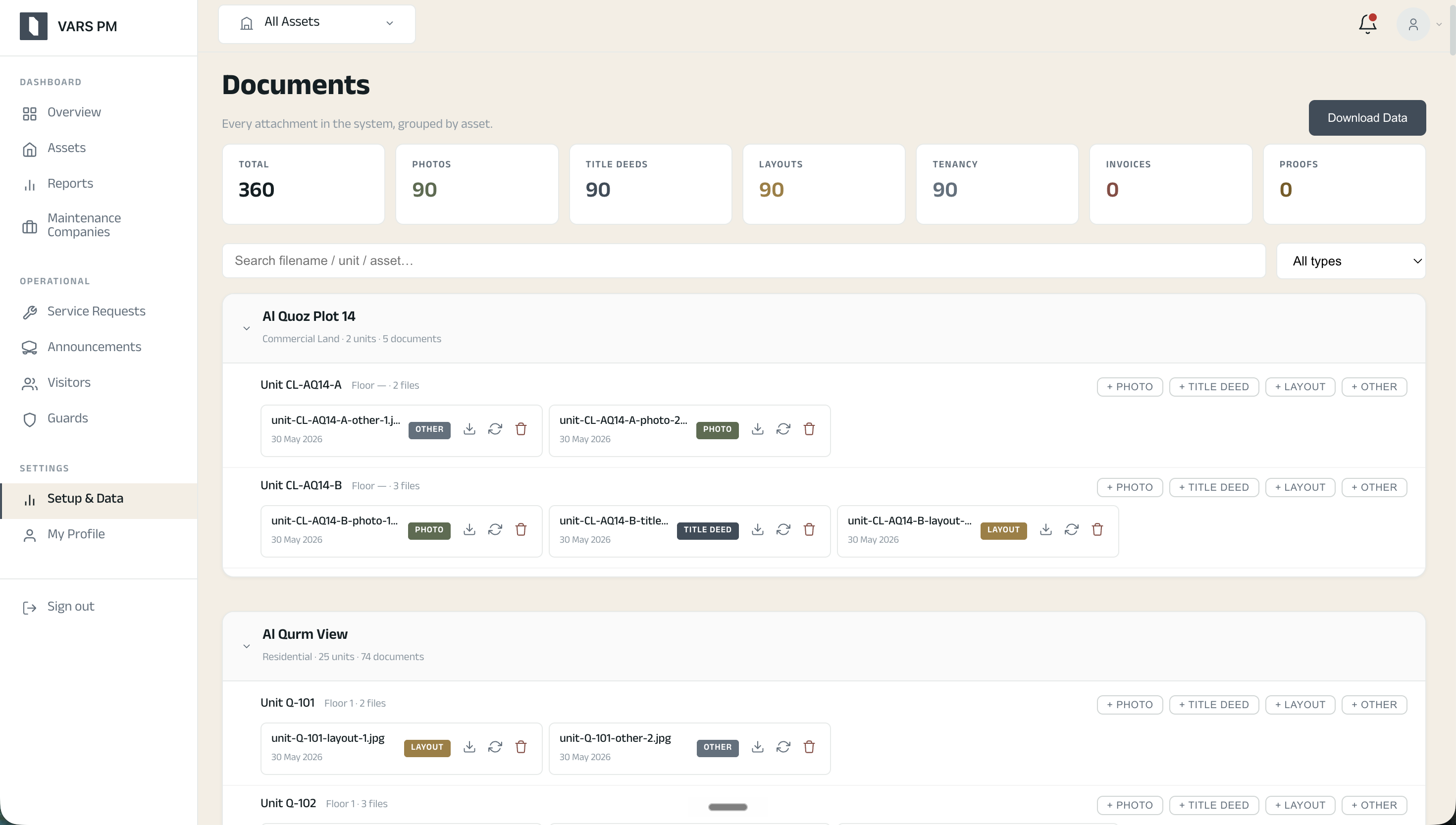Click the Title Deeds stat card
The height and width of the screenshot is (825, 1456).
click(650, 184)
